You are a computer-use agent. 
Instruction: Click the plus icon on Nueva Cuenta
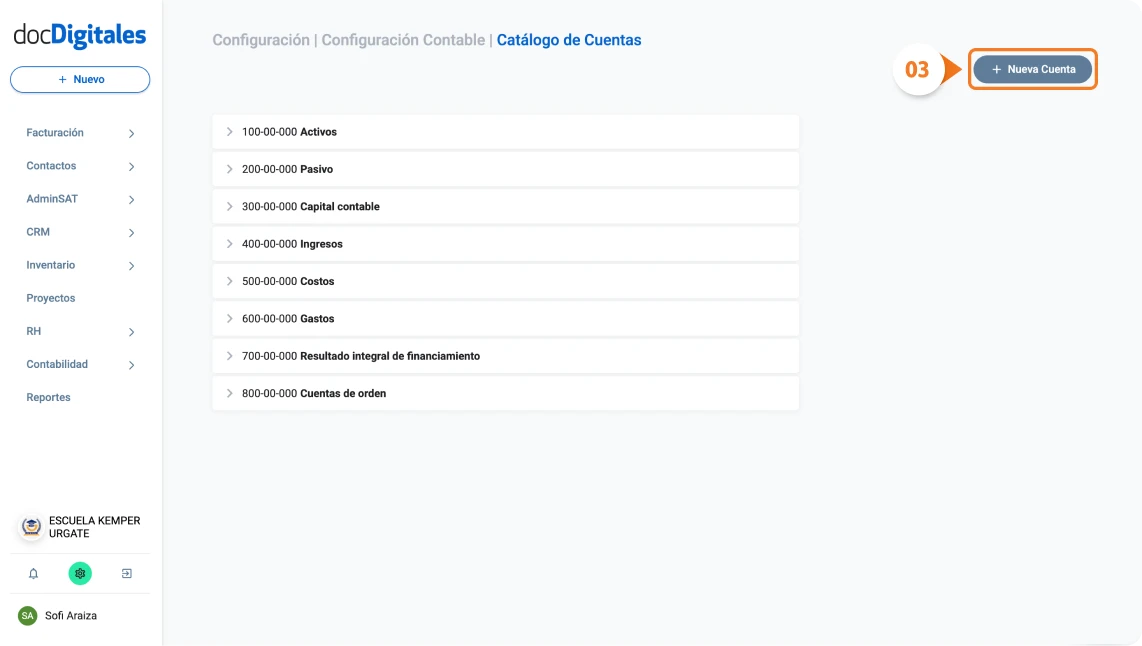996,69
